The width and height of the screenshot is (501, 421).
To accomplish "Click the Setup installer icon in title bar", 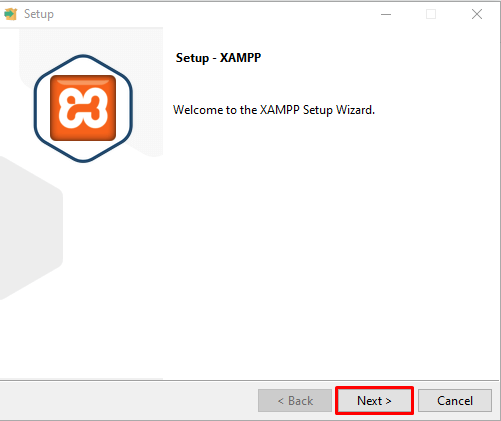I will click(10, 14).
